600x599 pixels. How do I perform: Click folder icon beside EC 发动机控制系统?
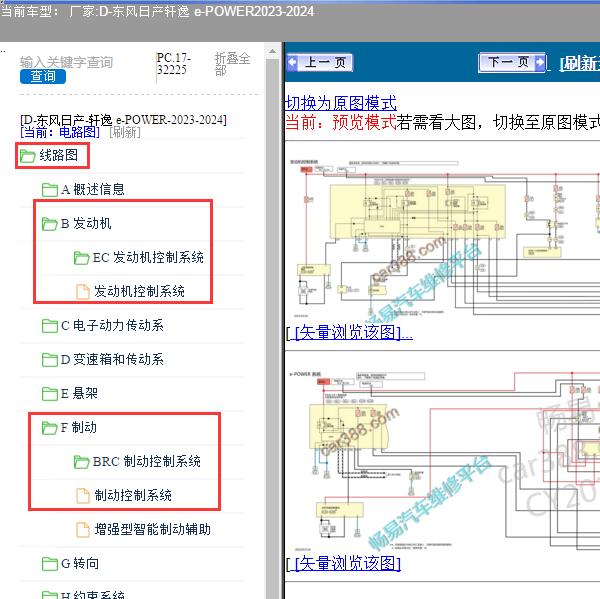coord(82,258)
